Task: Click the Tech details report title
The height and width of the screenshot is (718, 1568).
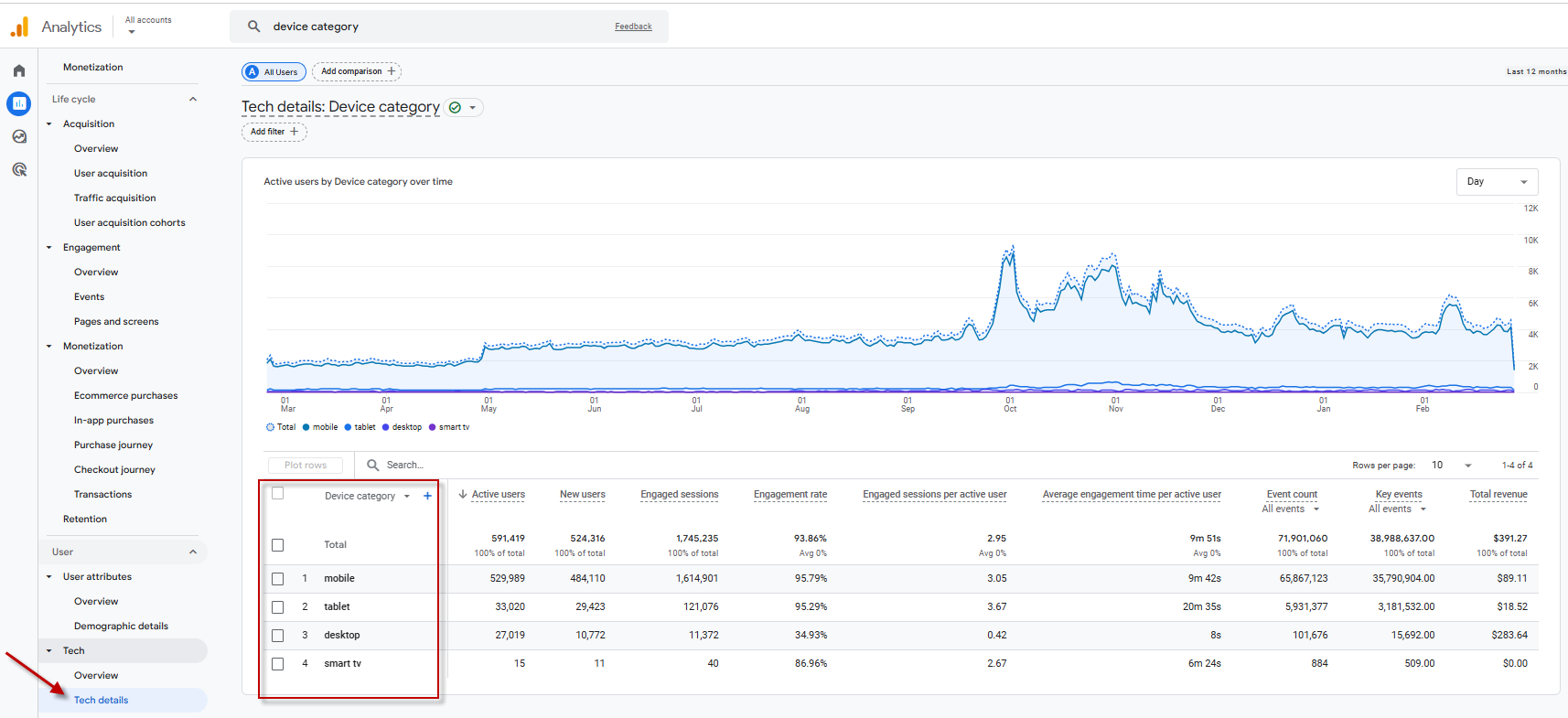Action: coord(340,107)
